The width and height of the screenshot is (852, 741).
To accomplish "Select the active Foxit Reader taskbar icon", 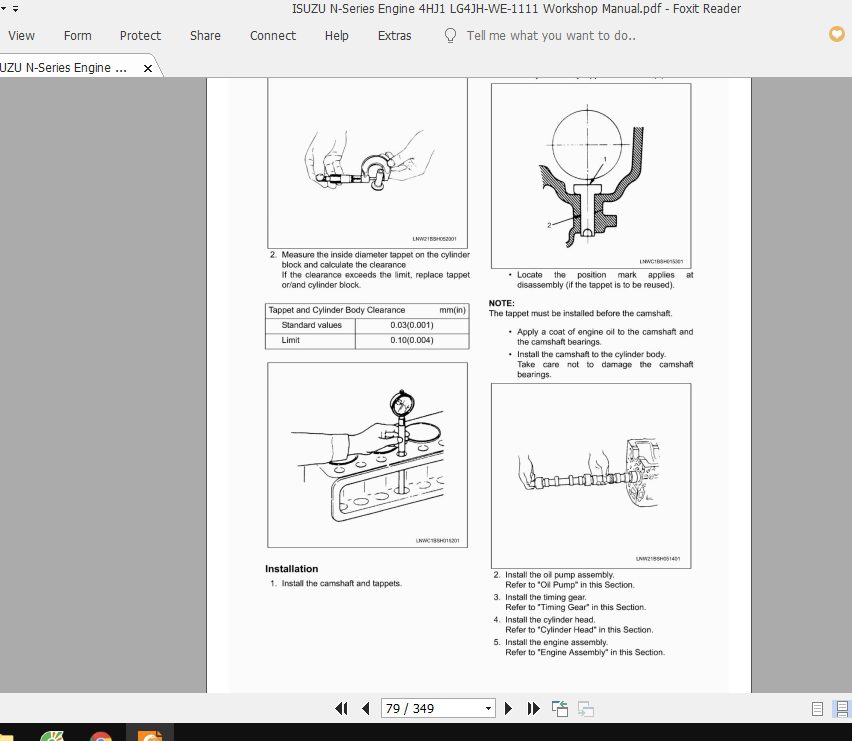I will [x=150, y=737].
